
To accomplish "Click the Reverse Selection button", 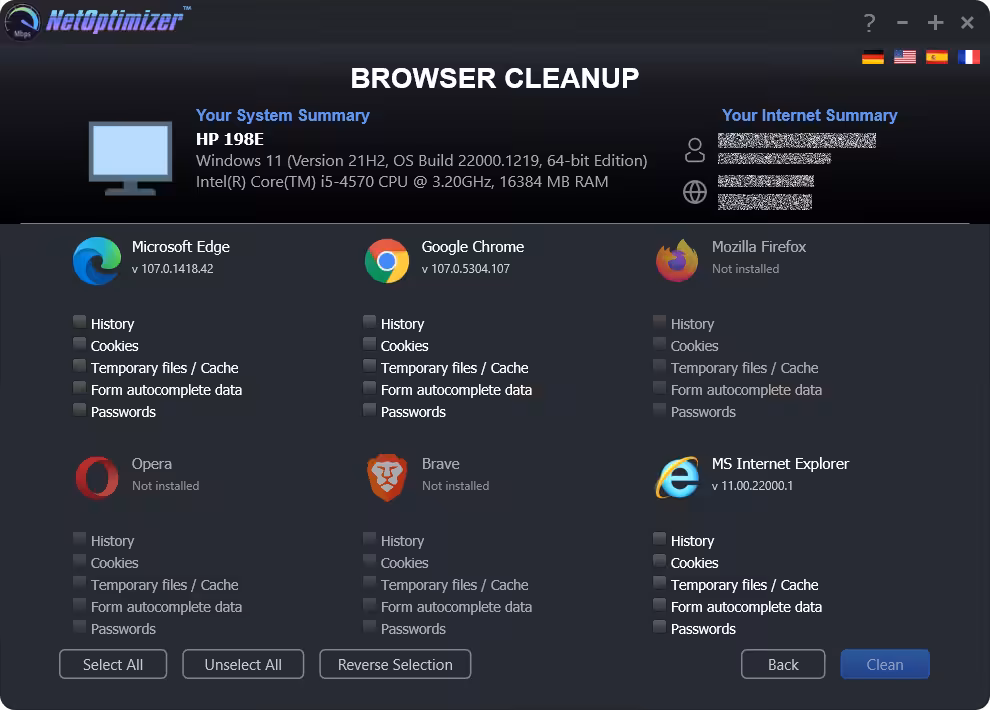I will (x=395, y=665).
